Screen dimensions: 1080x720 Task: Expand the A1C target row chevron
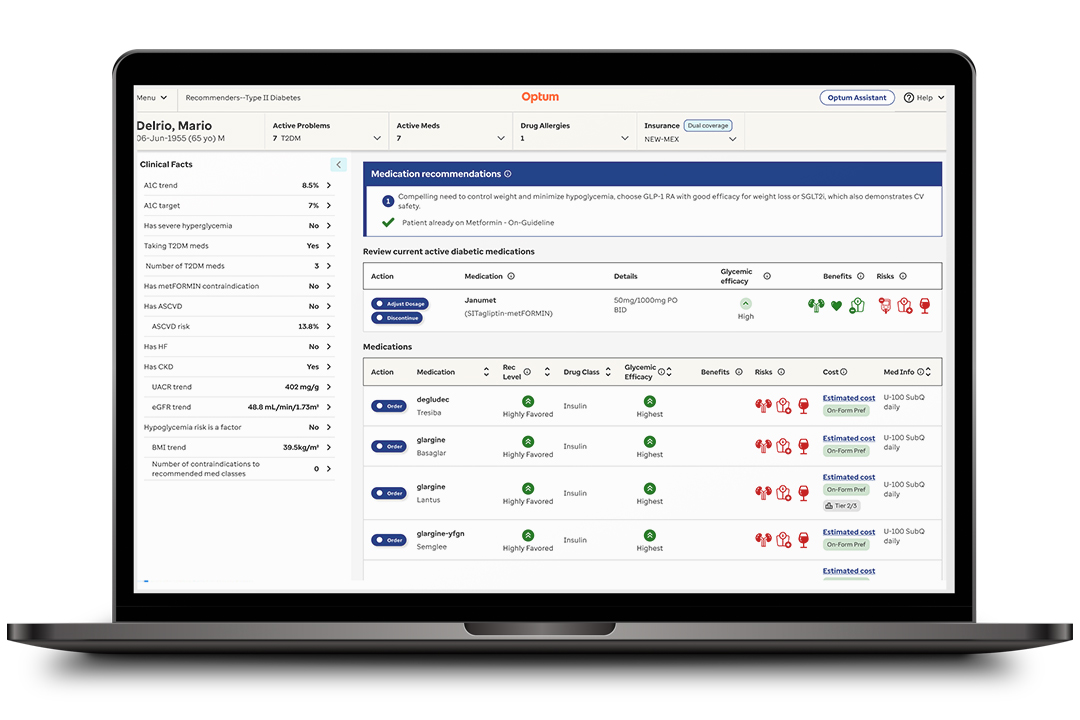coord(329,205)
